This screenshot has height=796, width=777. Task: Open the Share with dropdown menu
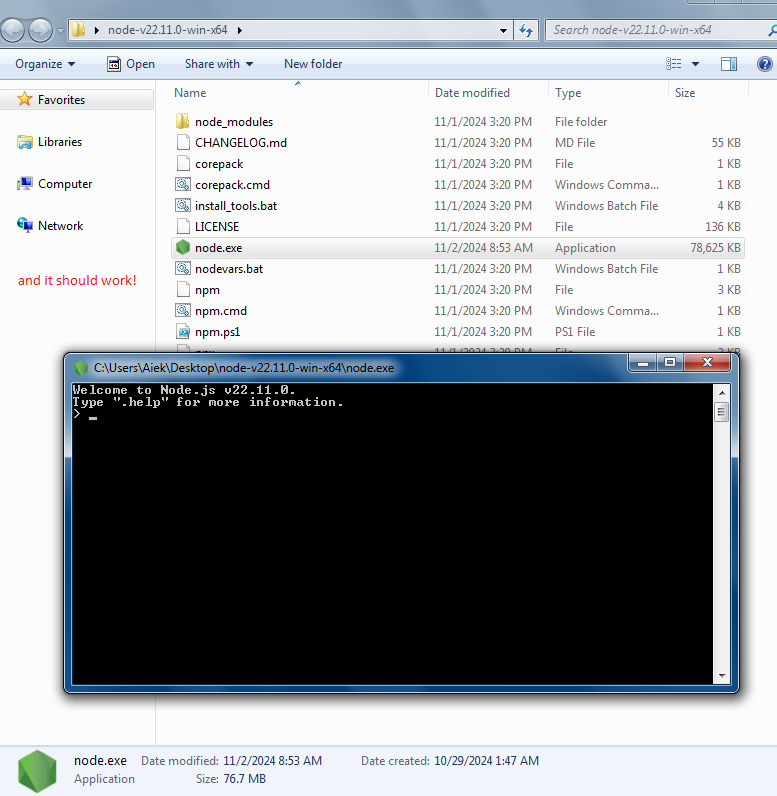pos(219,64)
